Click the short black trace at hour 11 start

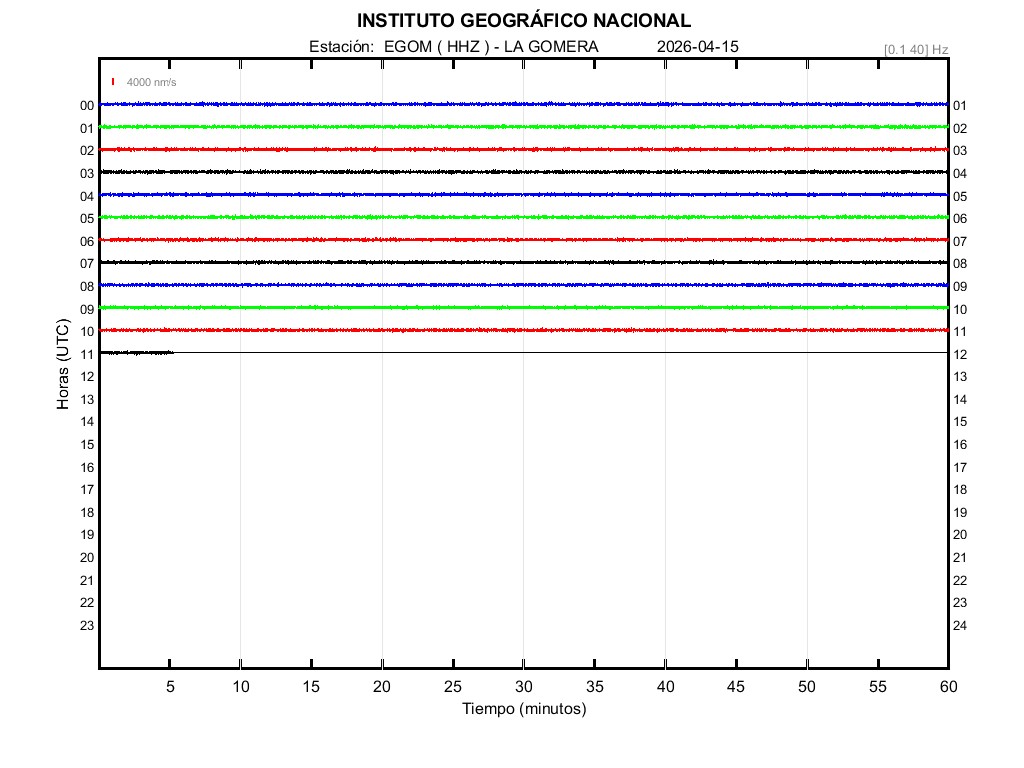click(137, 352)
